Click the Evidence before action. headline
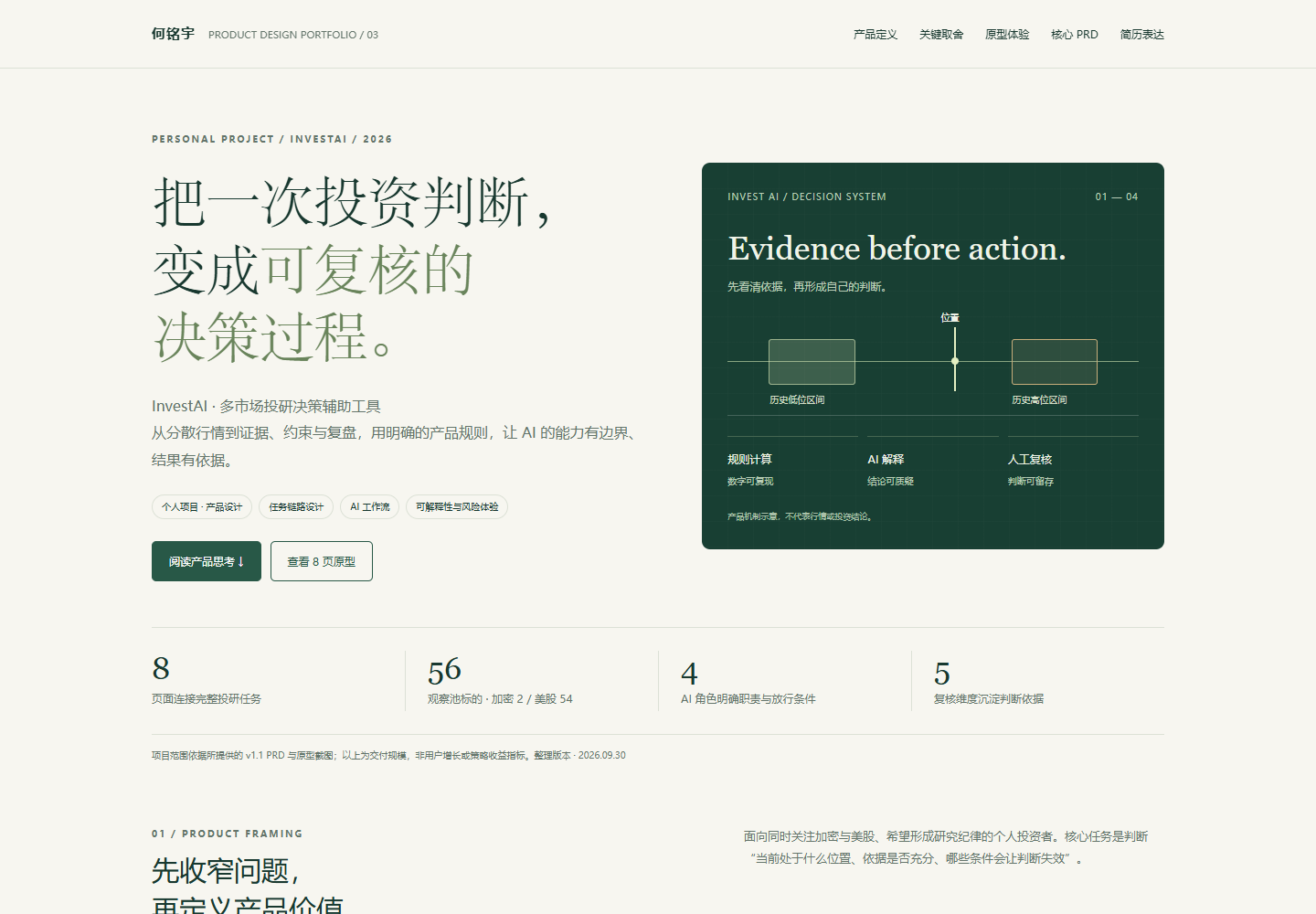 (897, 249)
